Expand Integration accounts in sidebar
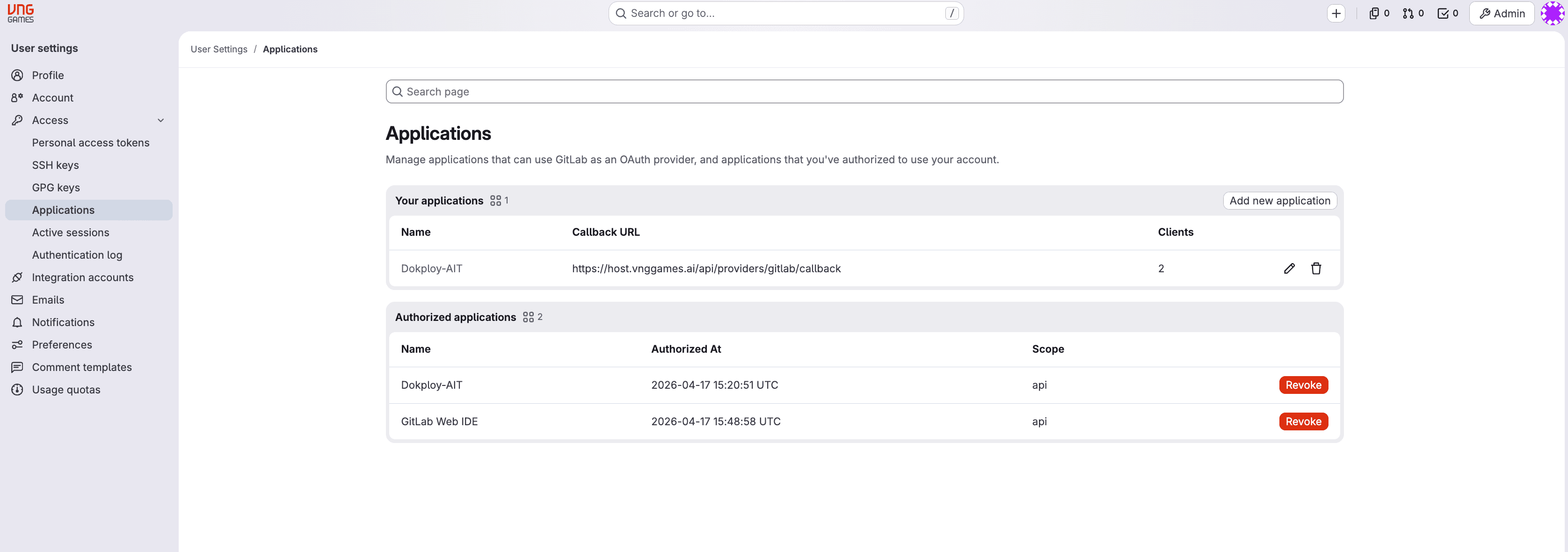Image resolution: width=1568 pixels, height=552 pixels. [x=82, y=277]
